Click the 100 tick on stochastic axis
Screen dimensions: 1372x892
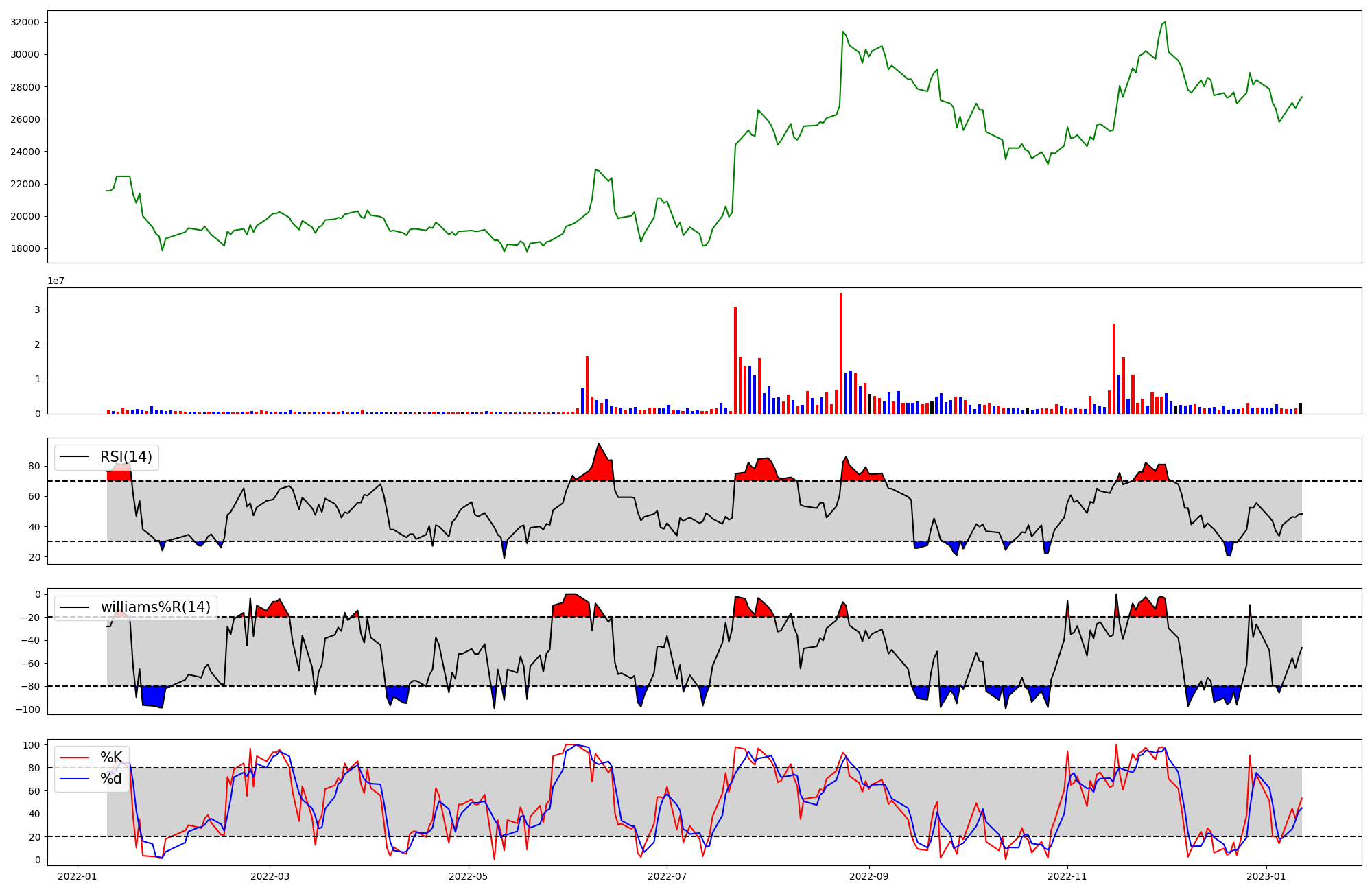click(x=32, y=745)
